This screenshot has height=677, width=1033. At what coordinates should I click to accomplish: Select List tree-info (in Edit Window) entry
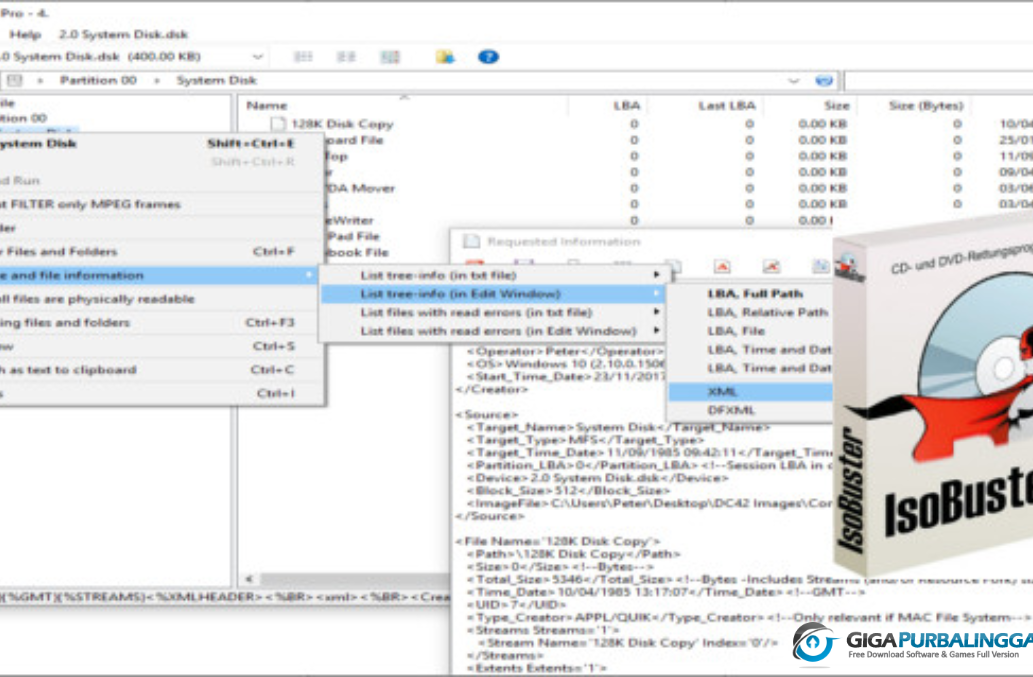[x=493, y=294]
